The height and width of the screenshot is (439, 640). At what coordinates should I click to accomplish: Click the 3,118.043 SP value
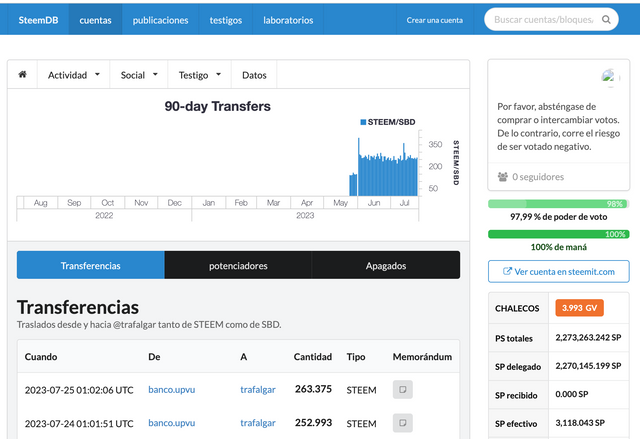click(x=580, y=423)
